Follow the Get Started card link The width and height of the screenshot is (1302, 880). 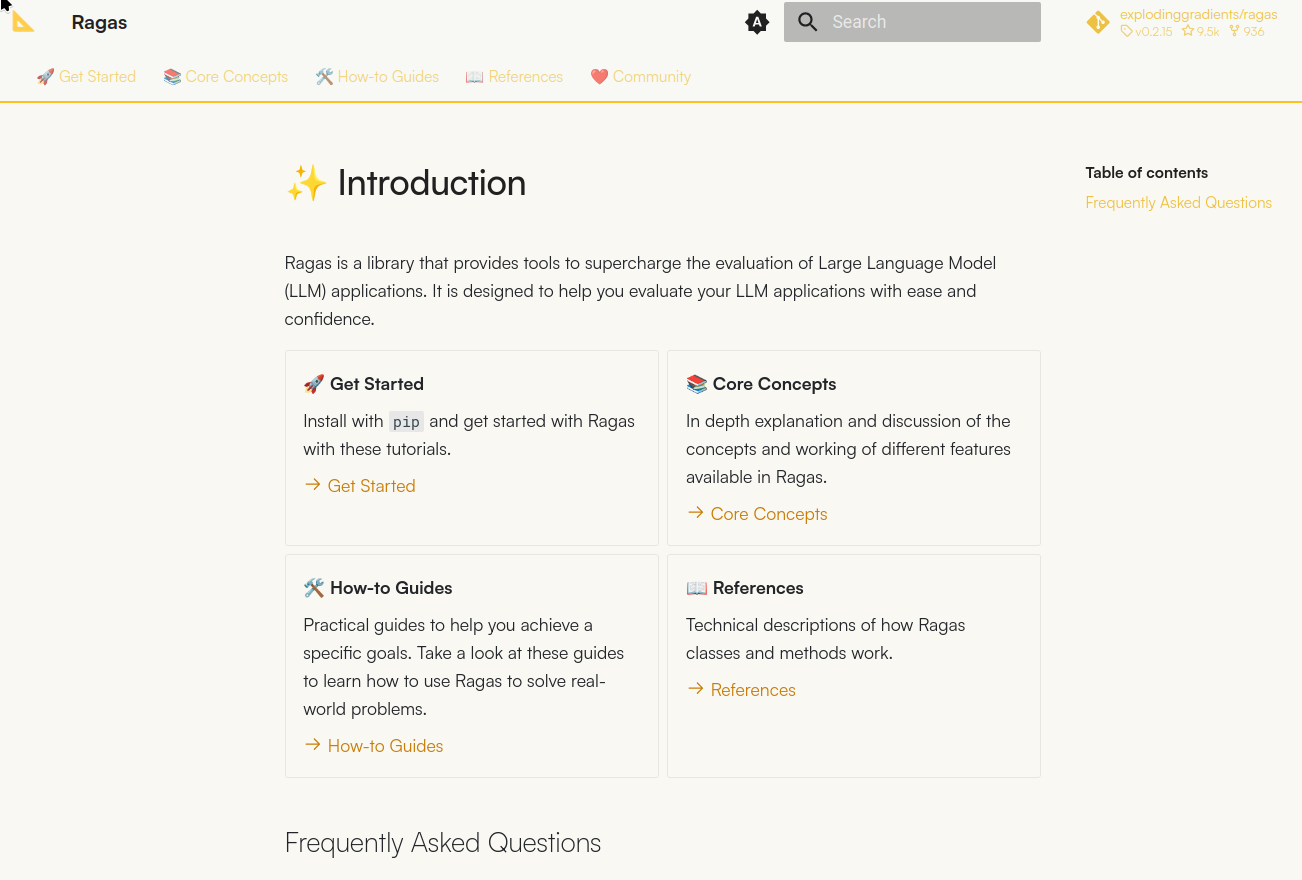tap(371, 486)
